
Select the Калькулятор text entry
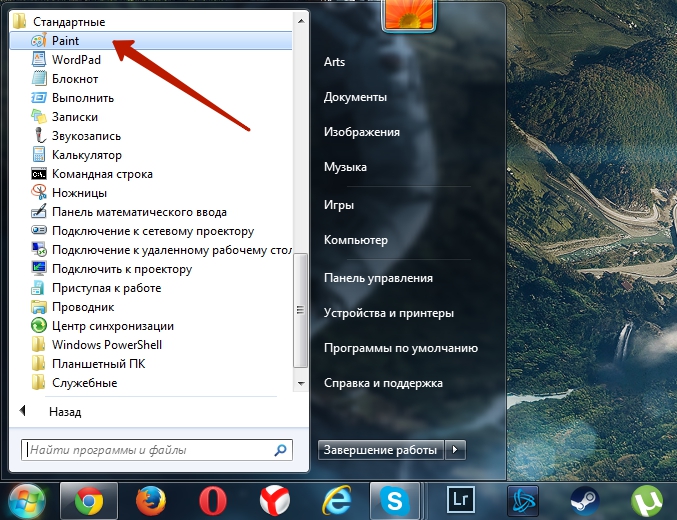87,155
